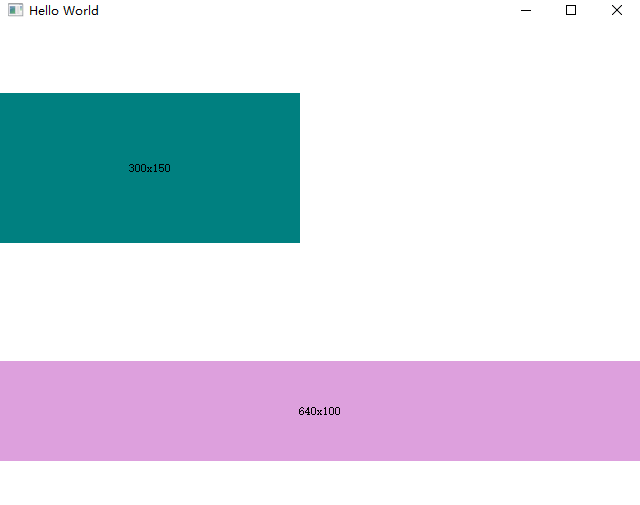Click the Hello World window app icon
This screenshot has height=505, width=640.
point(16,10)
